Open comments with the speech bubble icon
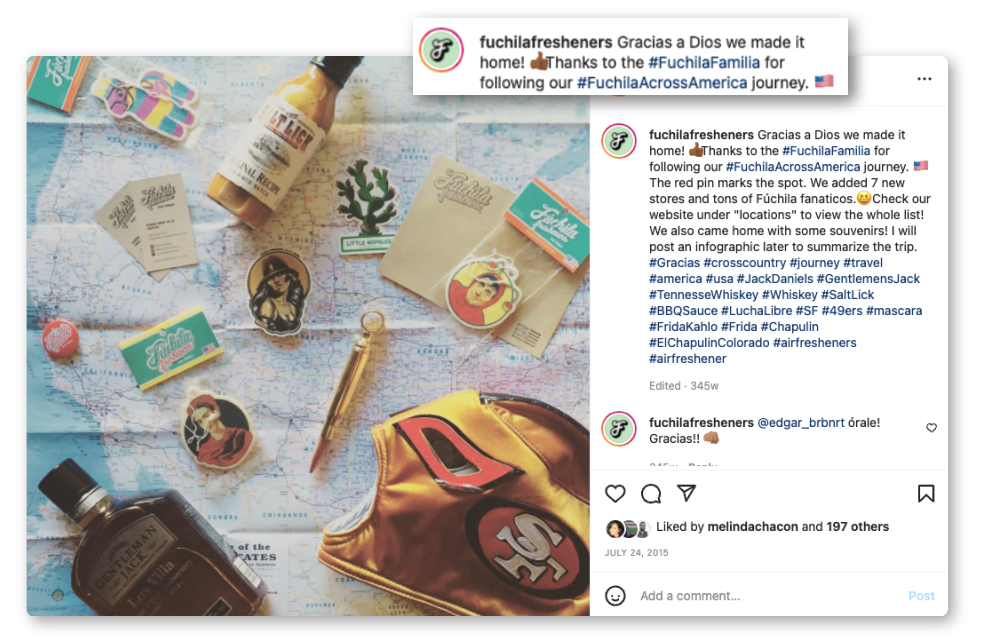Screen dimensions: 997x642 click(x=650, y=493)
